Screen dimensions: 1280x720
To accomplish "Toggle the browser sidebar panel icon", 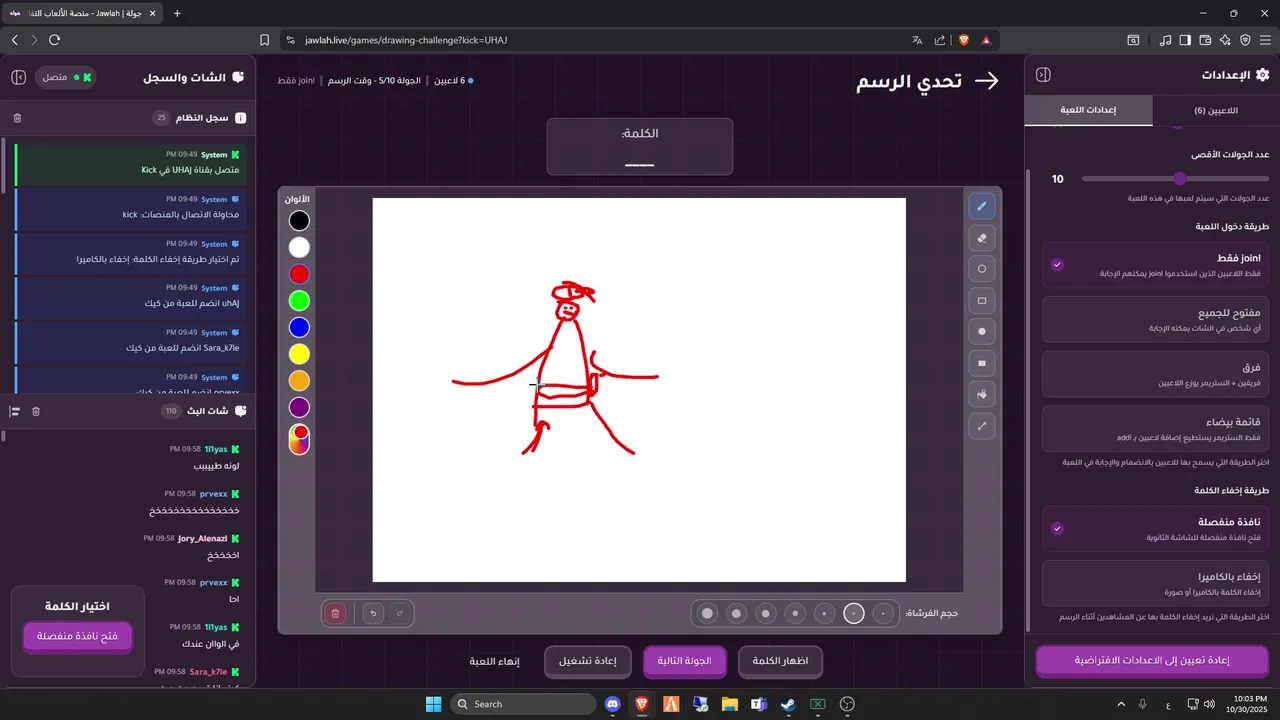I will click(x=1185, y=40).
